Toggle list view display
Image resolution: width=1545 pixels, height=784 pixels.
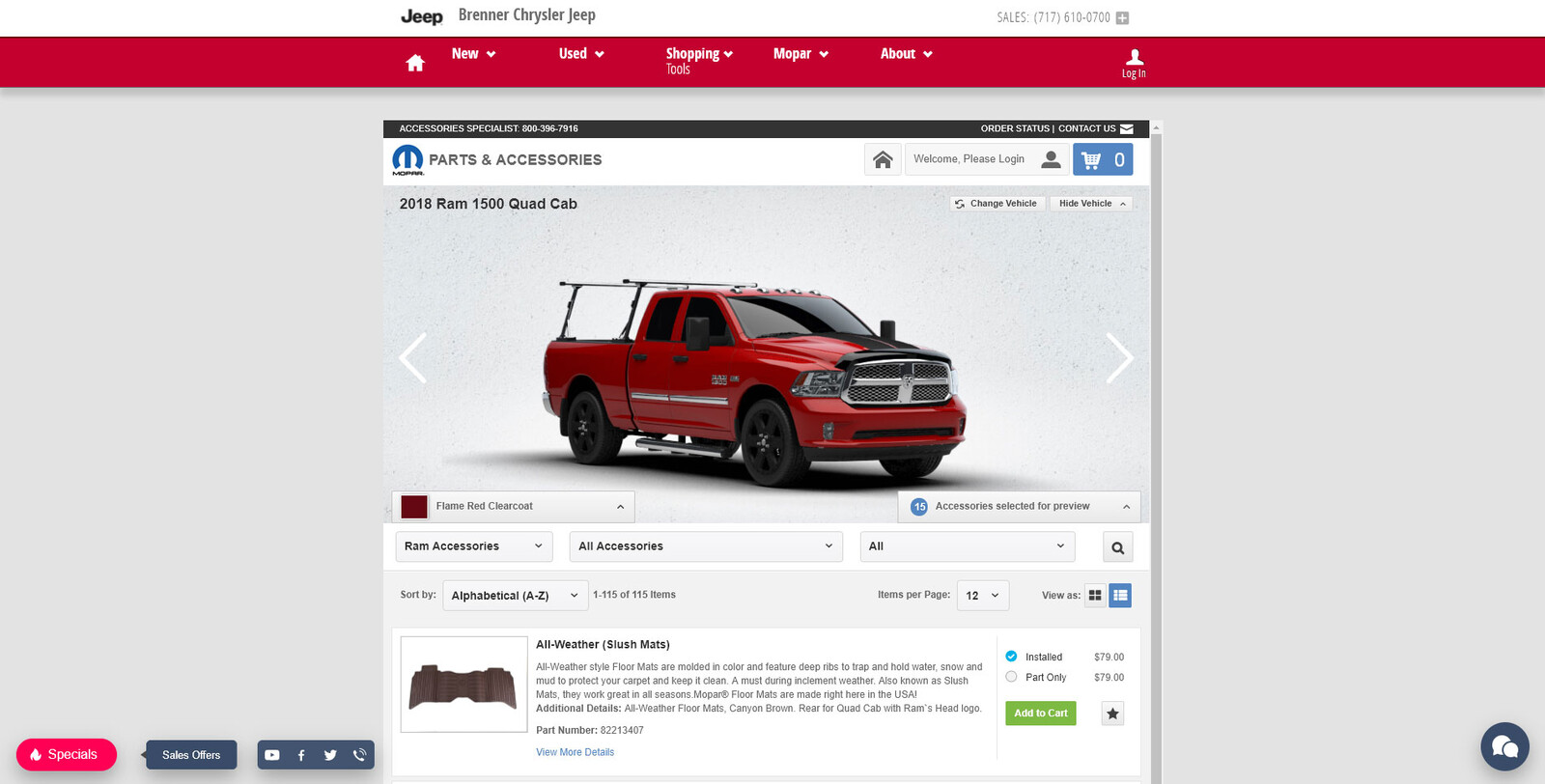pyautogui.click(x=1120, y=596)
